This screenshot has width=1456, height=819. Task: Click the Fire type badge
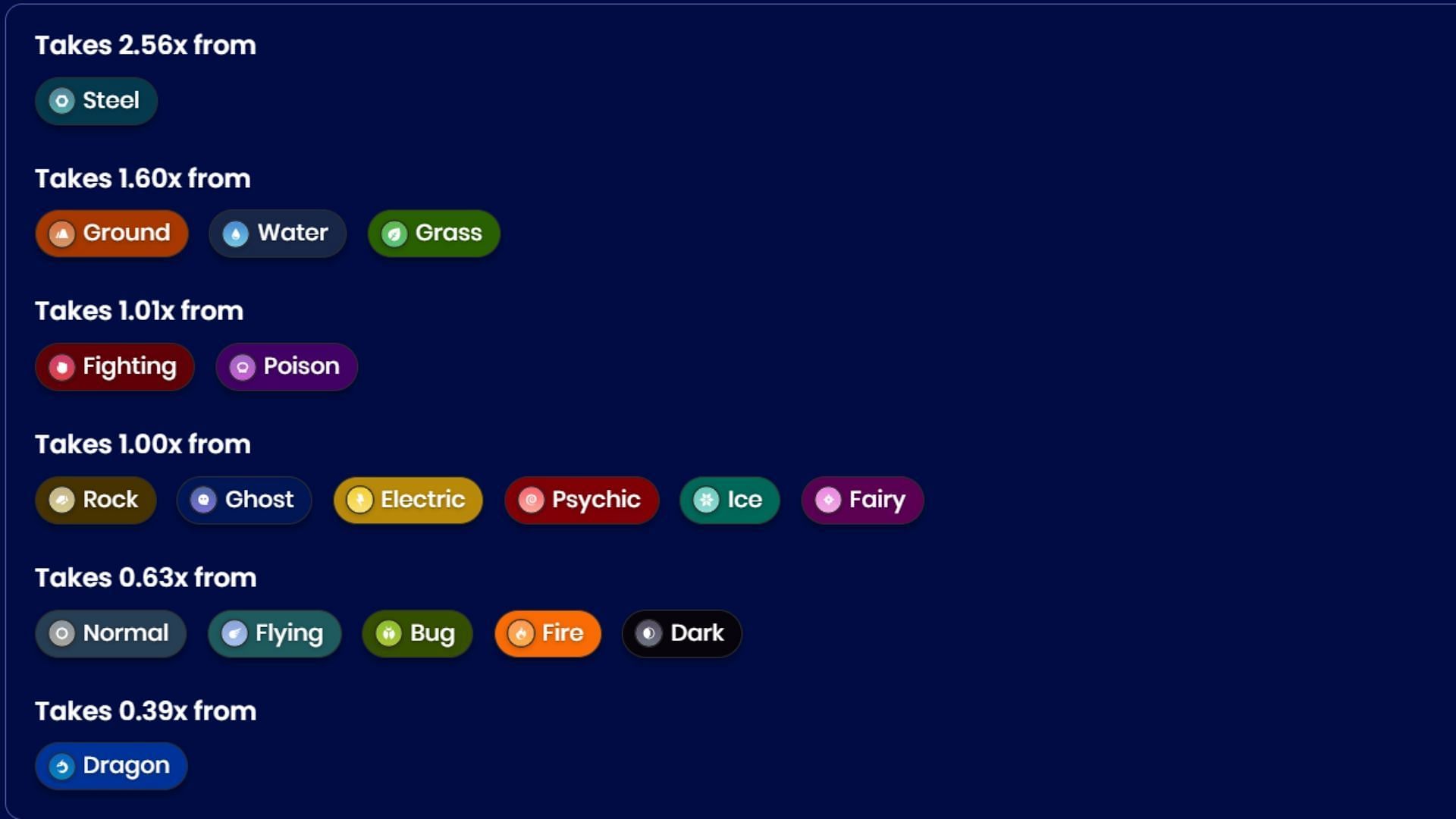[548, 632]
